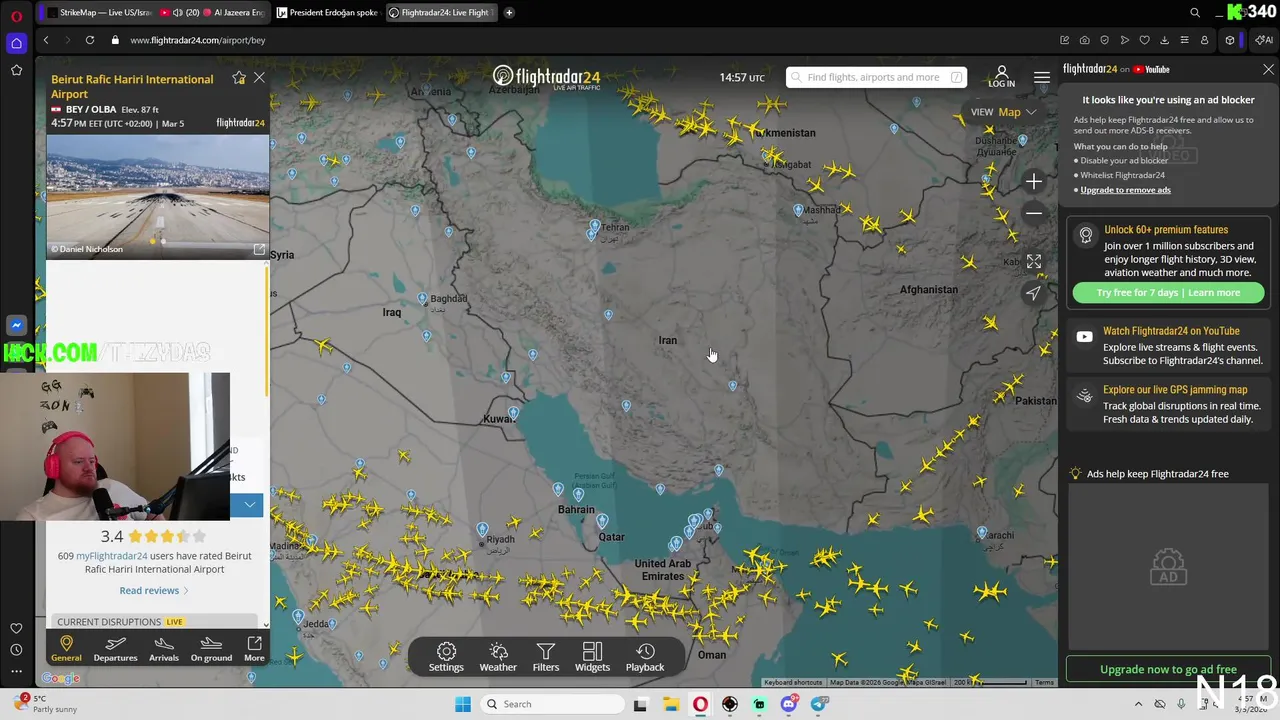Reload the page
1280x720 pixels.
pyautogui.click(x=90, y=40)
